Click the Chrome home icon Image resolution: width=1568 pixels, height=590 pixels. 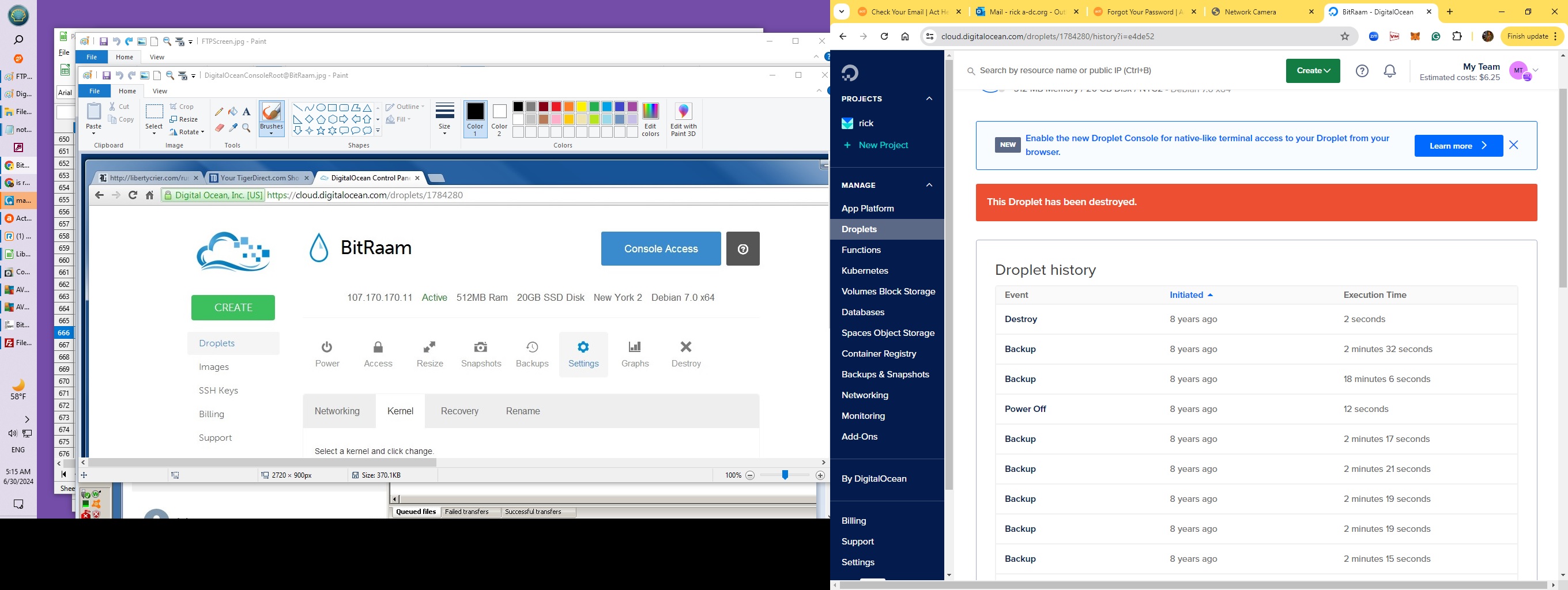click(x=905, y=36)
